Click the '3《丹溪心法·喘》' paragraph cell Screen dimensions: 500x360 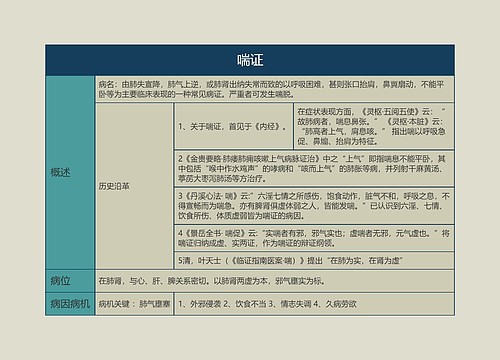pos(314,206)
